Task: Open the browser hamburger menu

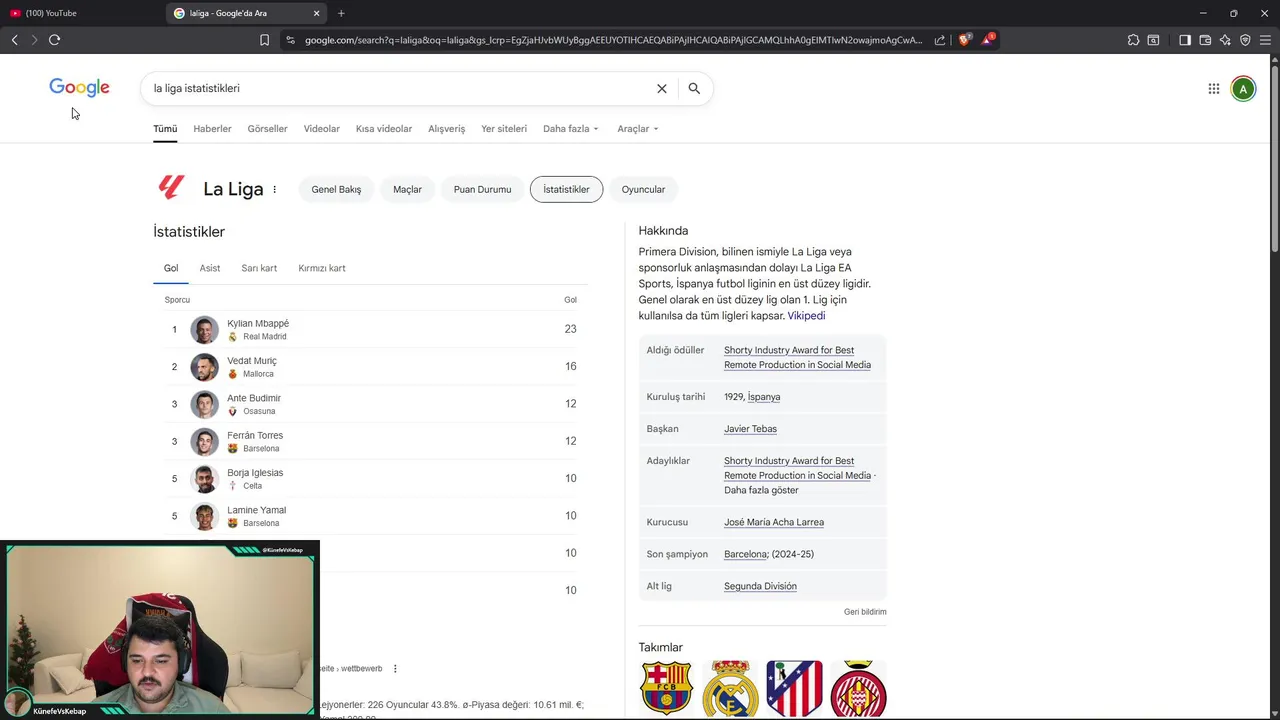Action: pos(1265,40)
